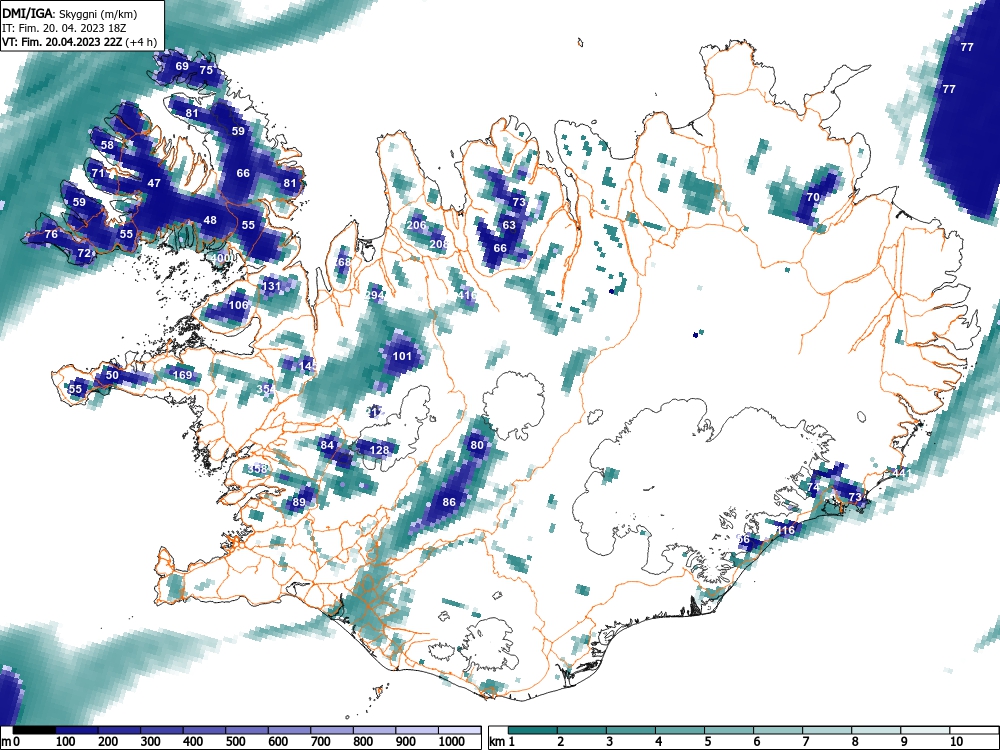The image size is (1000, 750).
Task: Click the visibility value '84' on the map
Action: (327, 445)
